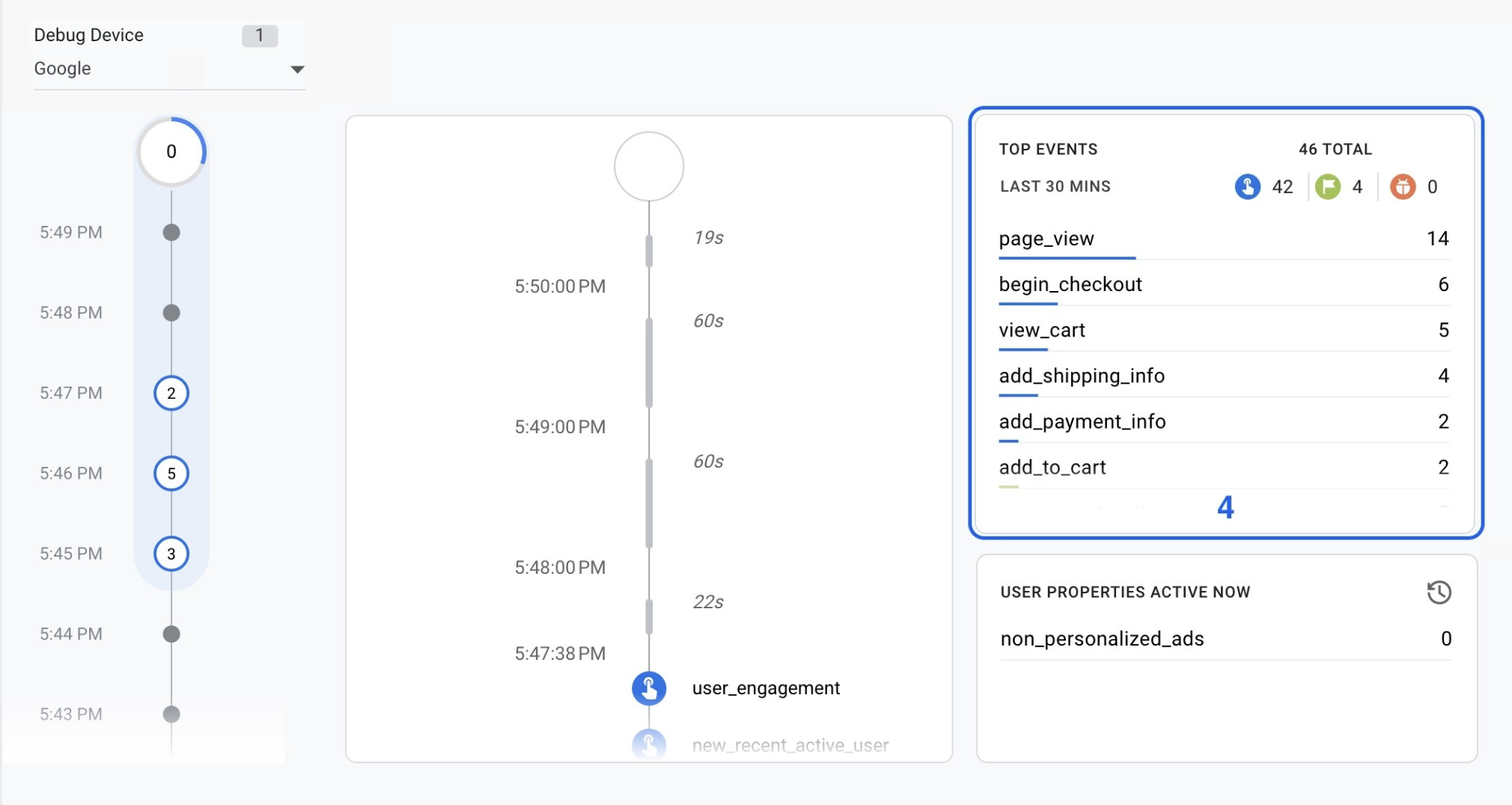Click the orange error events icon

click(1402, 186)
